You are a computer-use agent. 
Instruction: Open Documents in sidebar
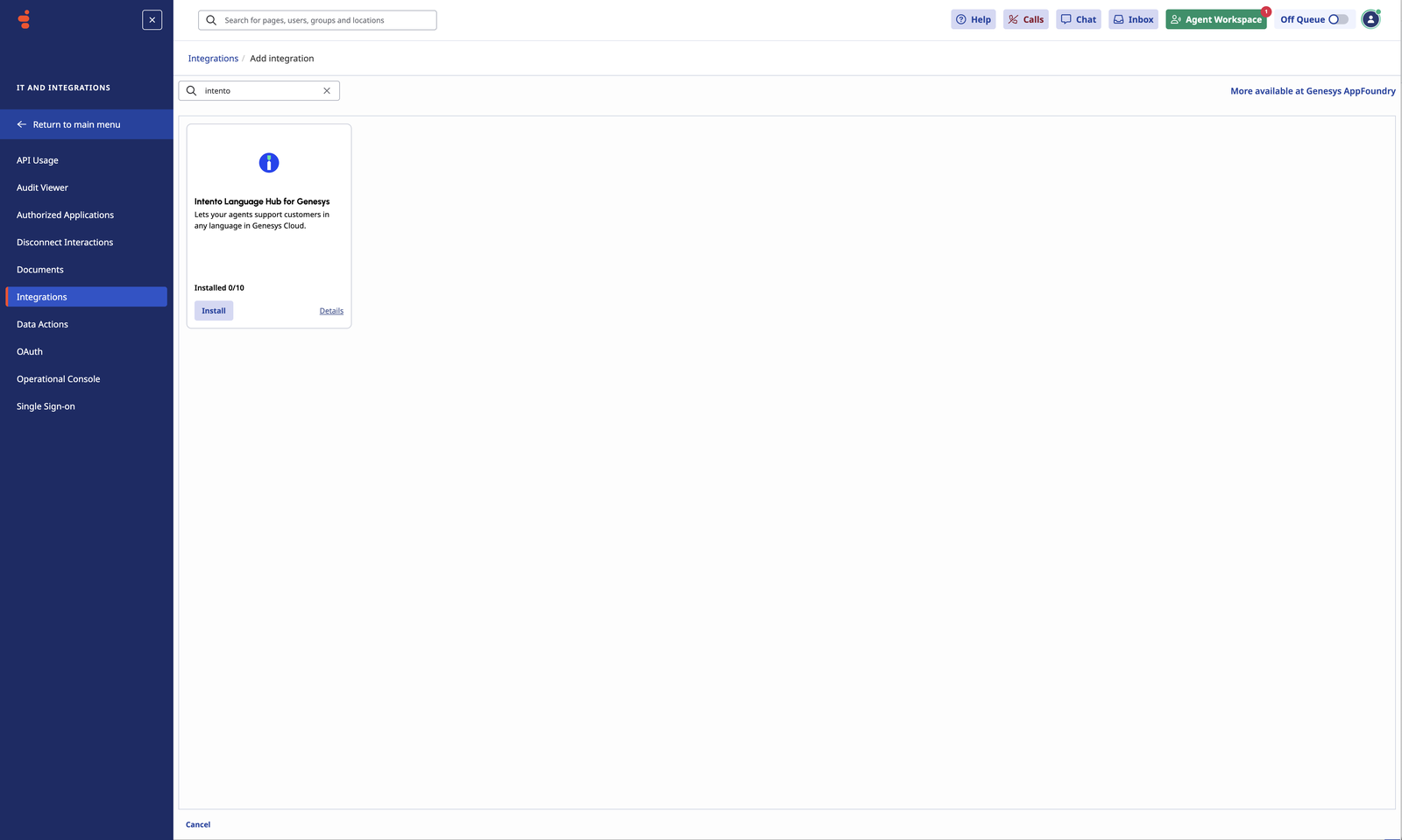pos(40,270)
